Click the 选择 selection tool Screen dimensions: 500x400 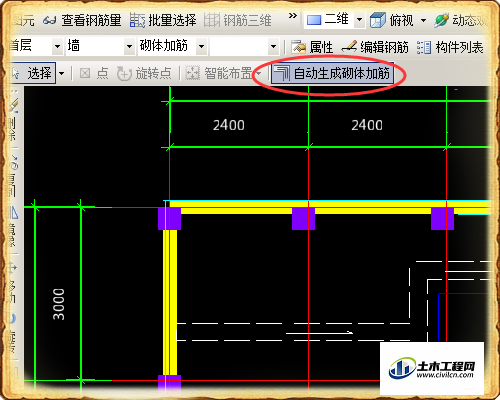32,73
